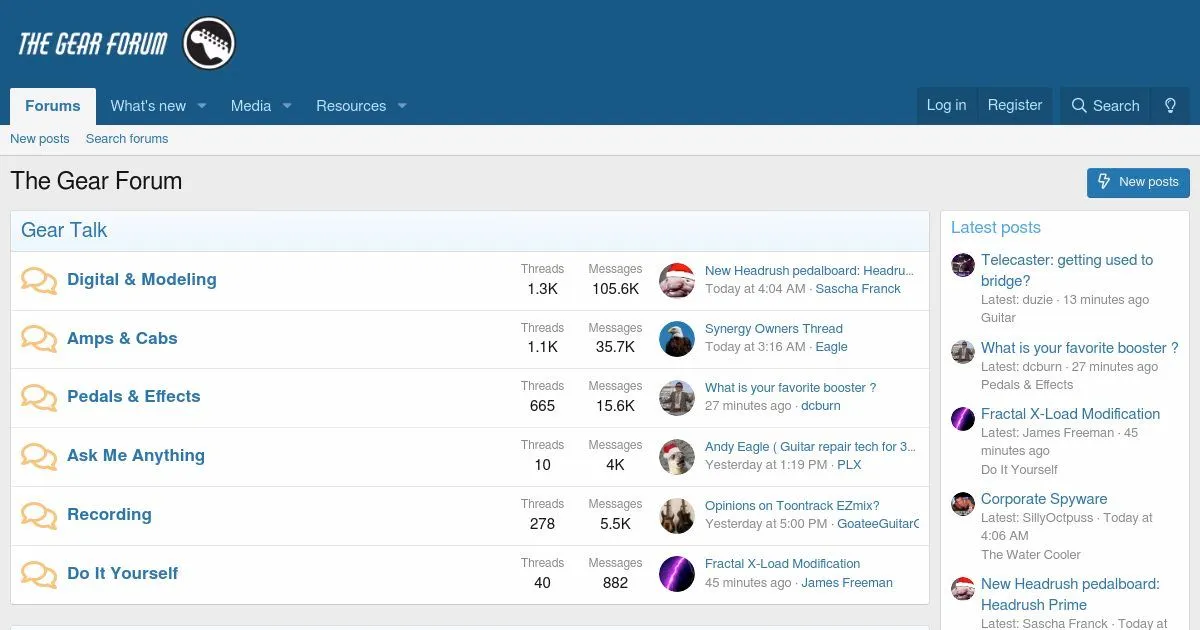Open 'Telecaster: getting used to bridge?' post
This screenshot has height=630, width=1200.
coord(1067,270)
